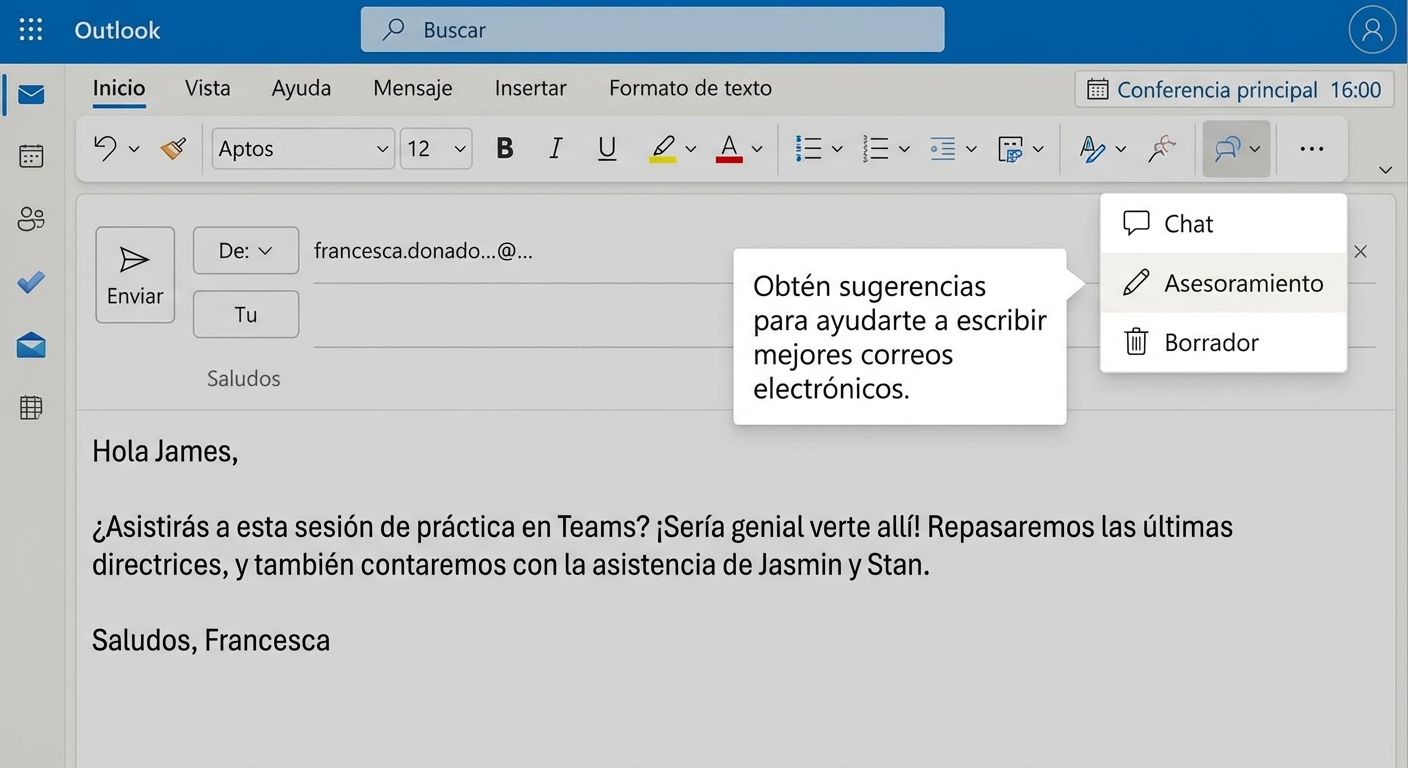Switch to the Insertar ribbon tab
The image size is (1408, 768).
coord(530,88)
